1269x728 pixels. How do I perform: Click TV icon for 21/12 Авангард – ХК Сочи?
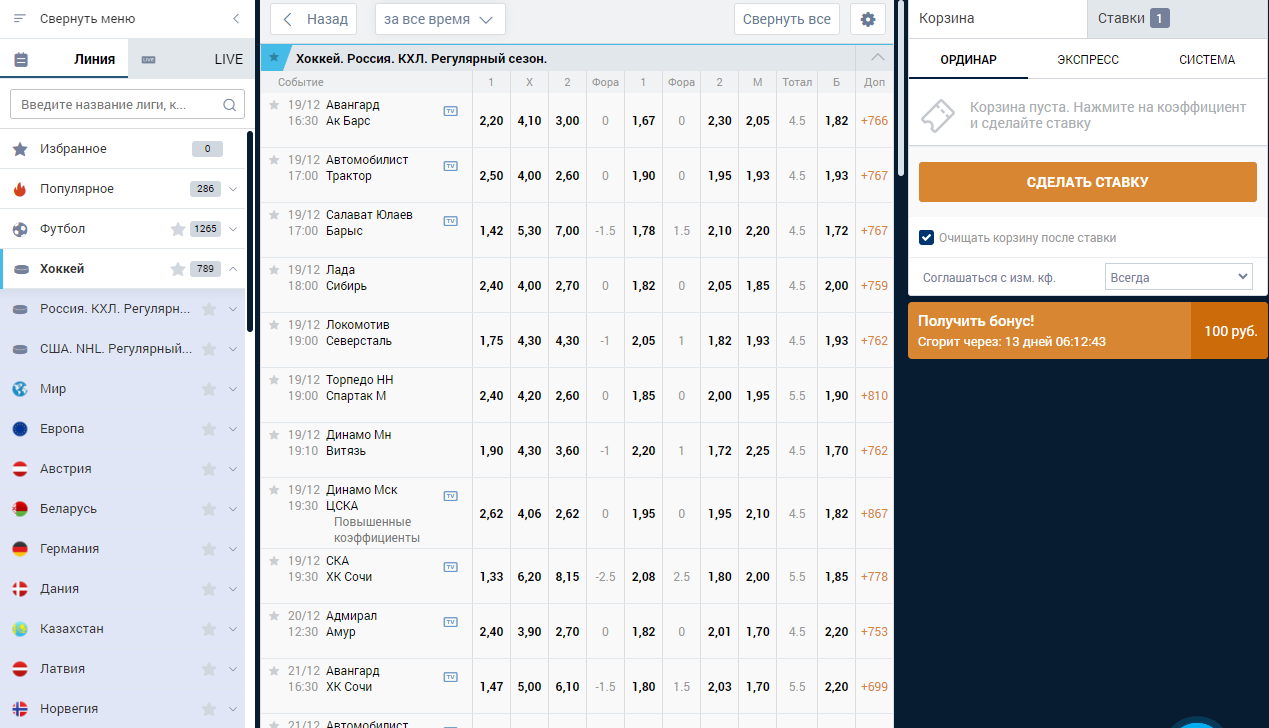coord(450,677)
